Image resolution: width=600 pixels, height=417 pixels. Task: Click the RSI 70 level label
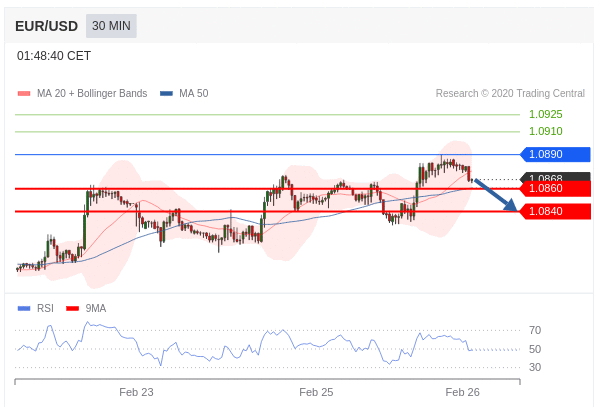(535, 330)
